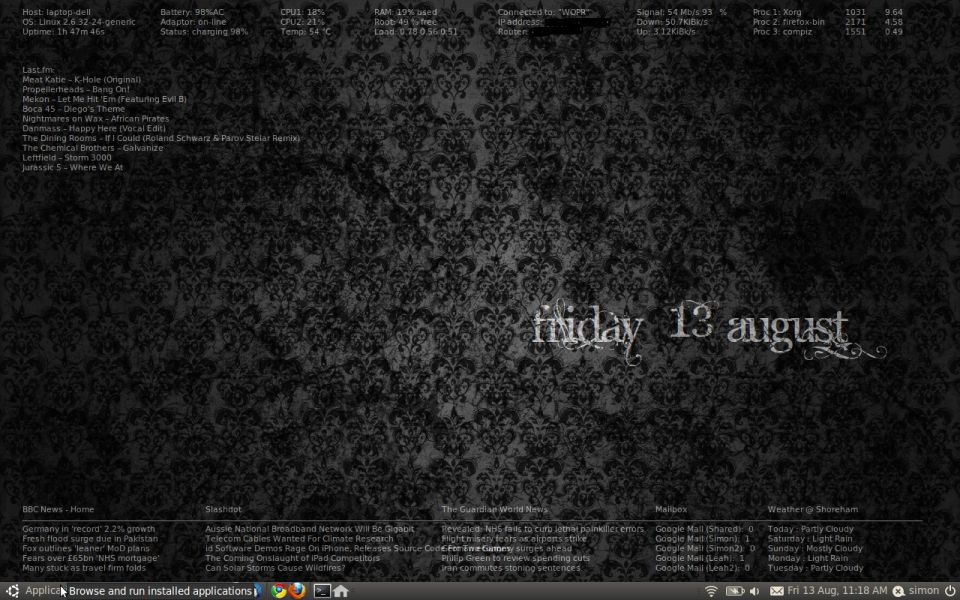The width and height of the screenshot is (960, 600).
Task: Open the volume control speaker icon
Action: point(755,591)
